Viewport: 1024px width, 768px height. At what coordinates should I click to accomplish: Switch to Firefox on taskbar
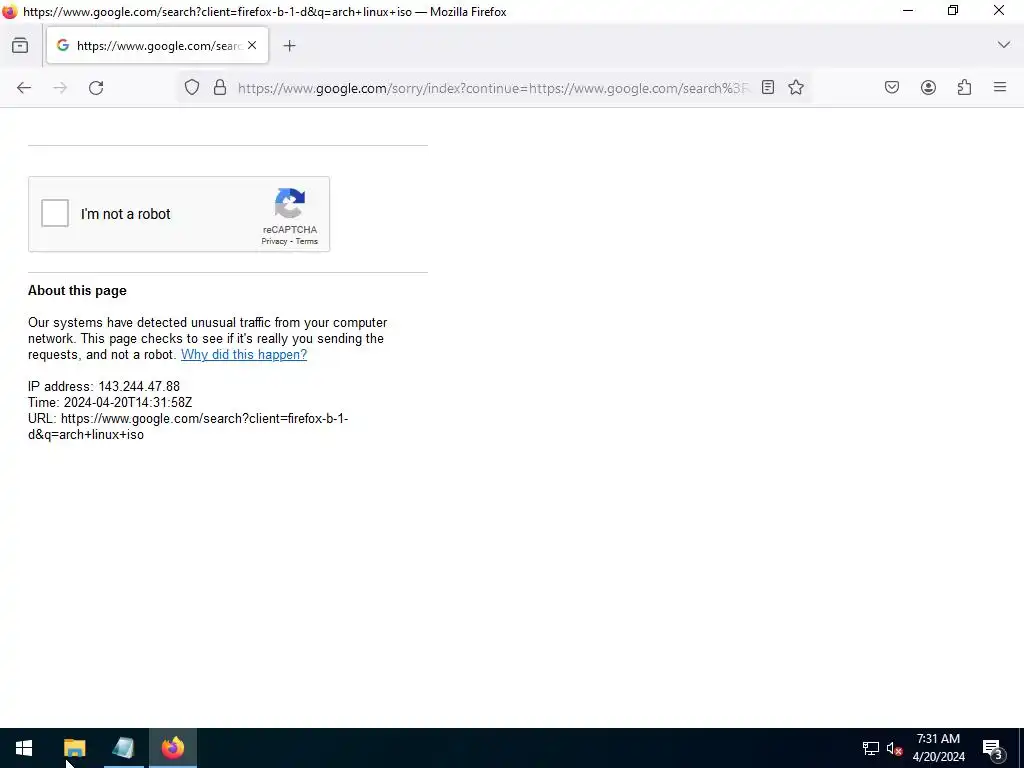point(173,748)
